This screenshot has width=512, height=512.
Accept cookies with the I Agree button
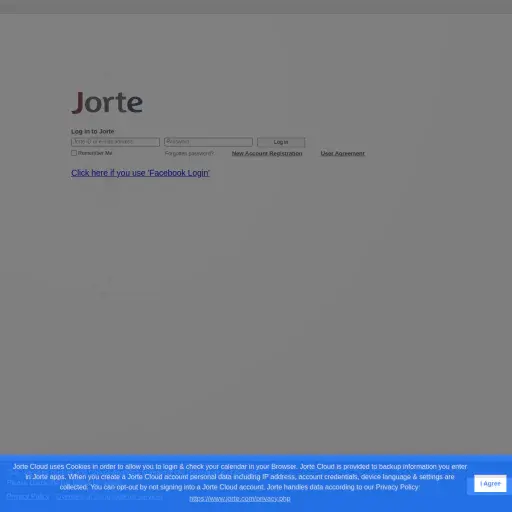[490, 484]
